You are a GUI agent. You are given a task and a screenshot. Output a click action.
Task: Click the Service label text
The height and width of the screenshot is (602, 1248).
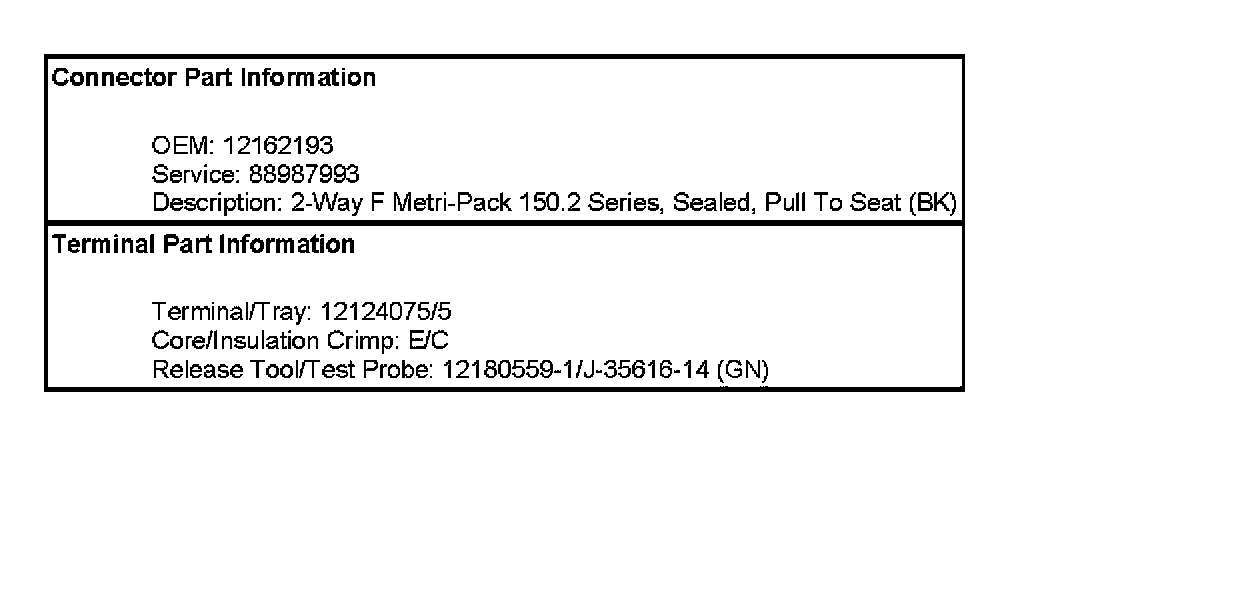pyautogui.click(x=196, y=175)
